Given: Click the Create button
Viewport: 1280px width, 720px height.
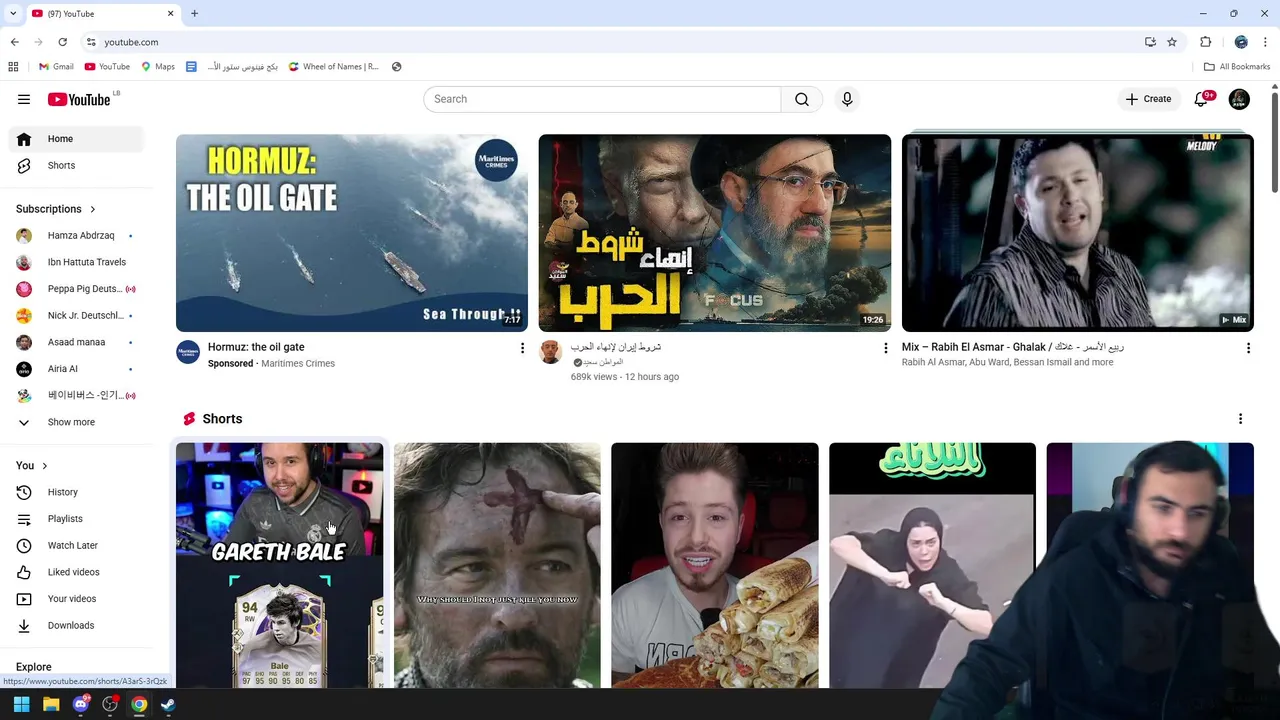Looking at the screenshot, I should (x=1147, y=99).
